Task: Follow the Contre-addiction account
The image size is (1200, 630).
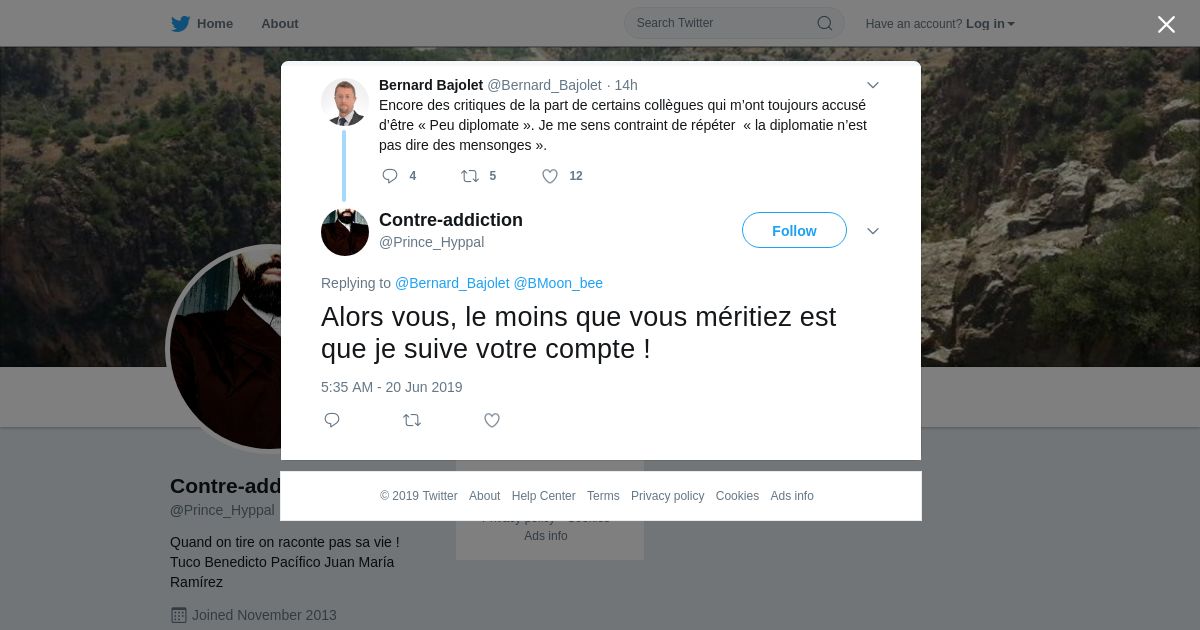Action: coord(794,230)
